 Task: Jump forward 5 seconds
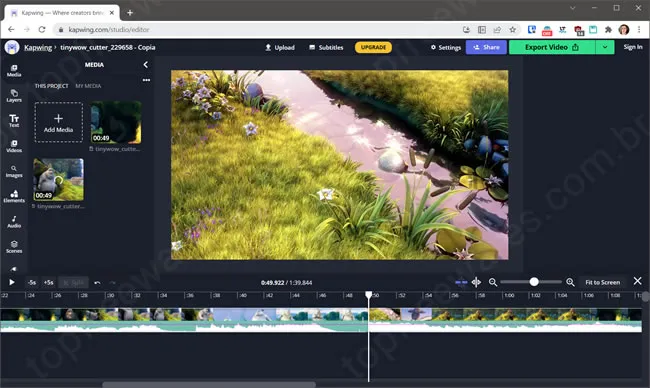(49, 282)
